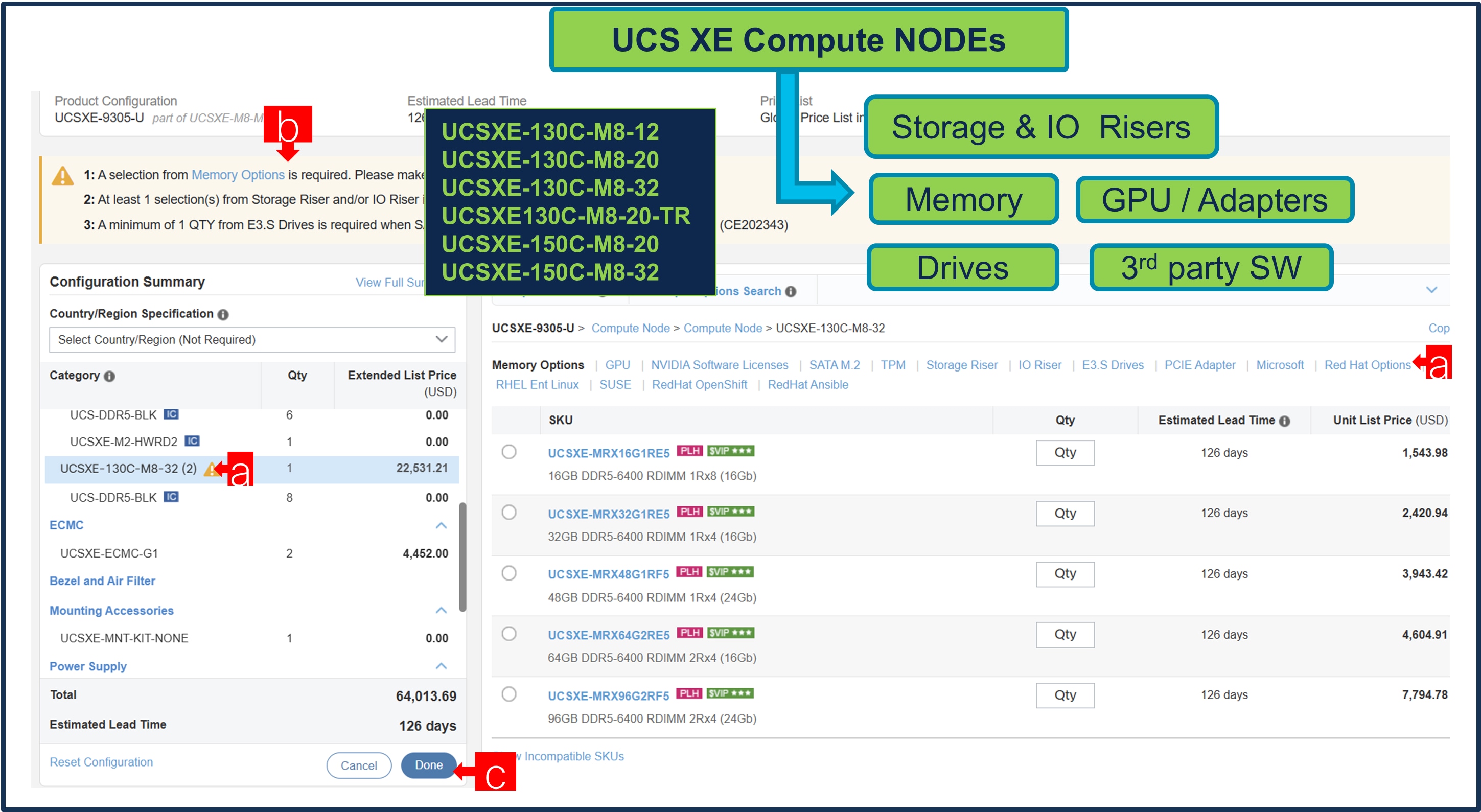Screen dimensions: 1481x812
Task: Click the warning triangle icon in the alert banner
Action: [63, 176]
